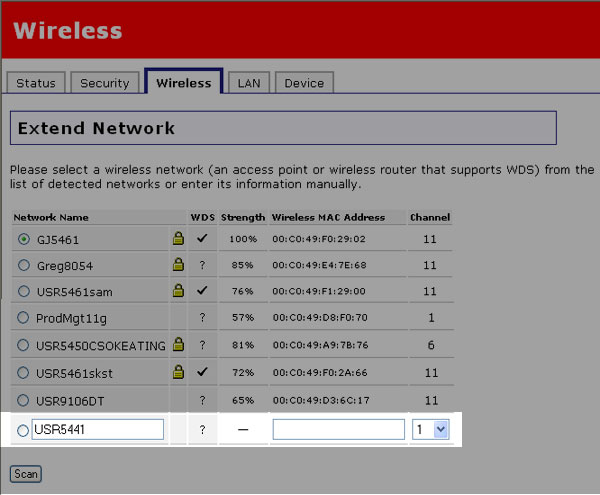
Task: Click the empty Wireless MAC Address field
Action: pyautogui.click(x=339, y=430)
